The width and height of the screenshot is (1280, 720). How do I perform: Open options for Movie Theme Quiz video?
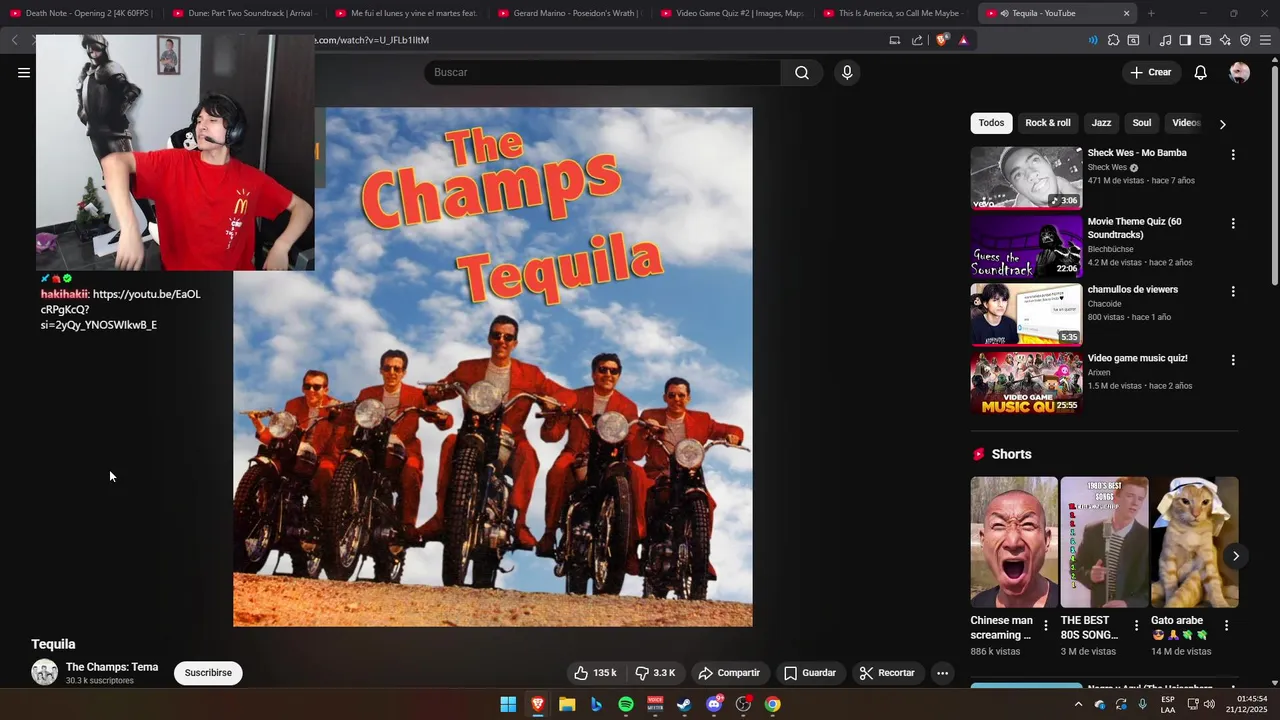(1232, 223)
